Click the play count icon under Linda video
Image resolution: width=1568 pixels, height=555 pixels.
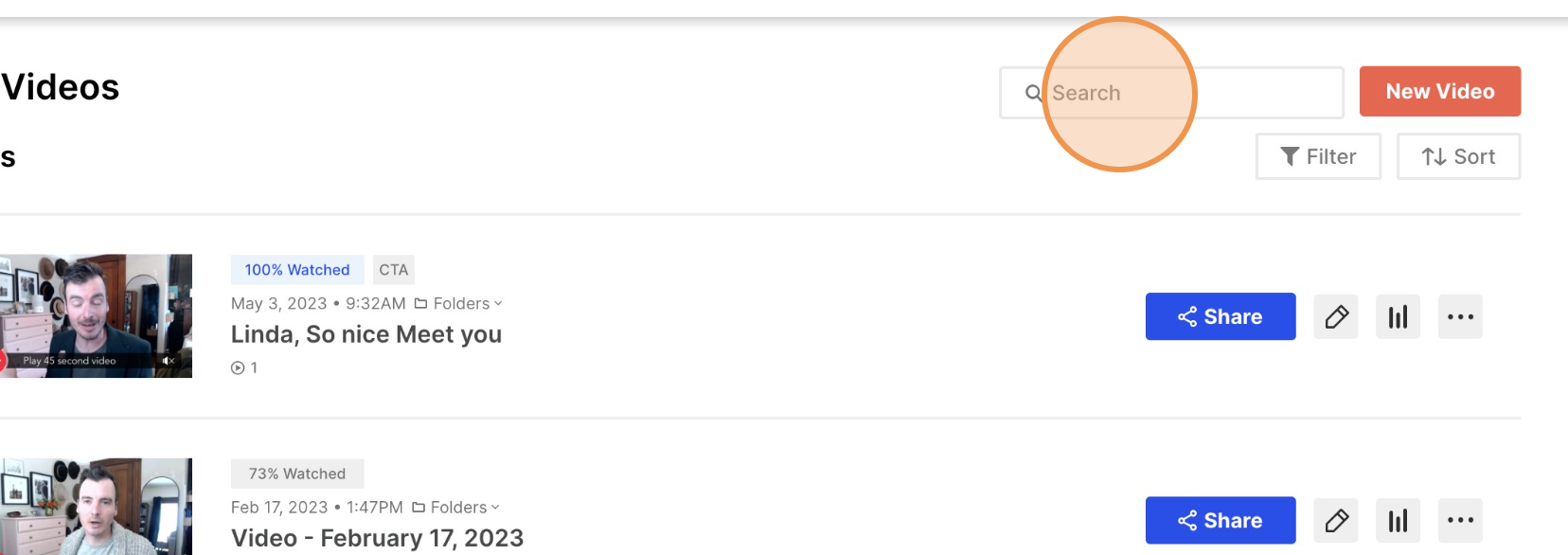coord(238,367)
